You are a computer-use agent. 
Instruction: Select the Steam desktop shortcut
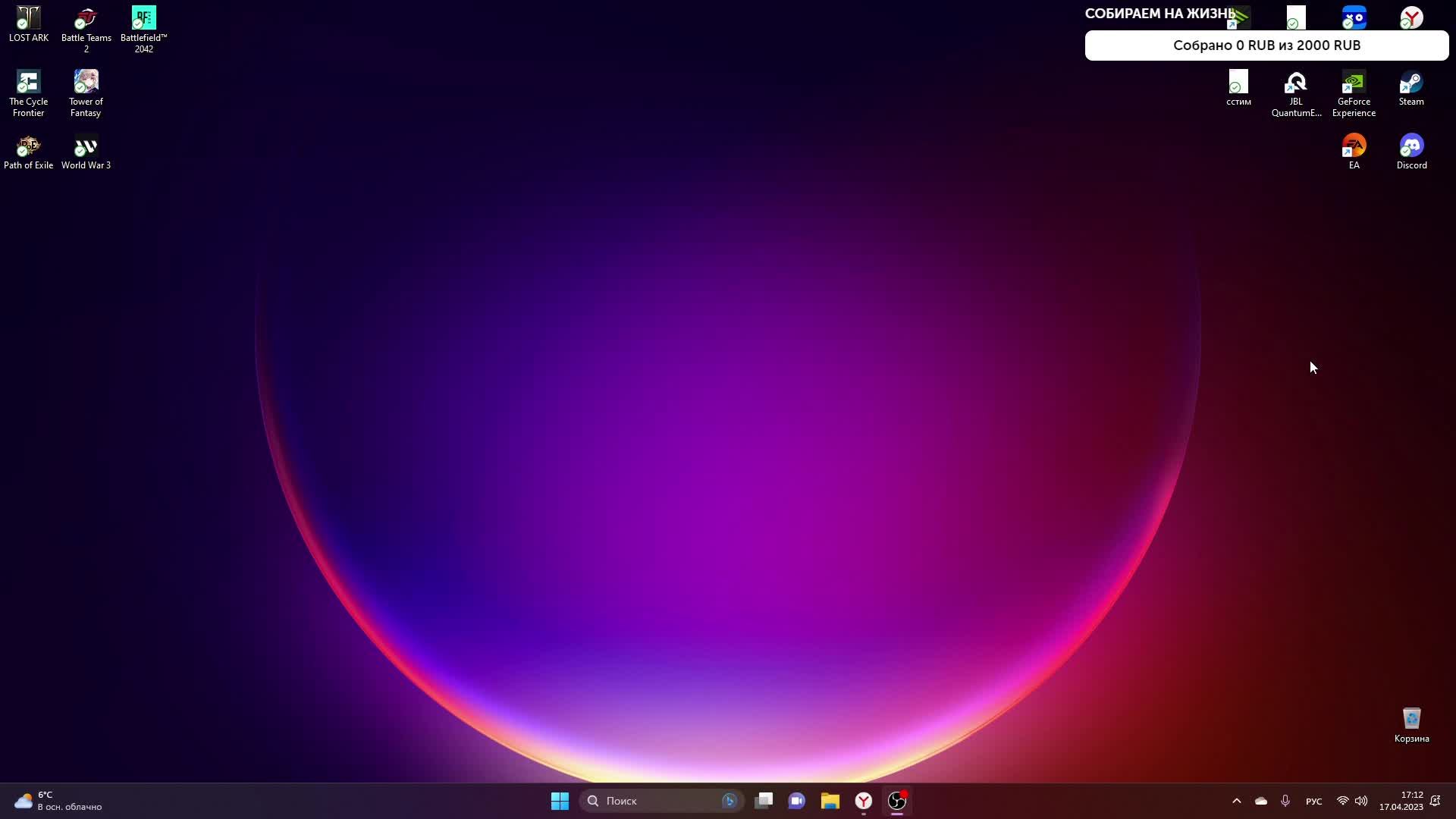(1411, 83)
